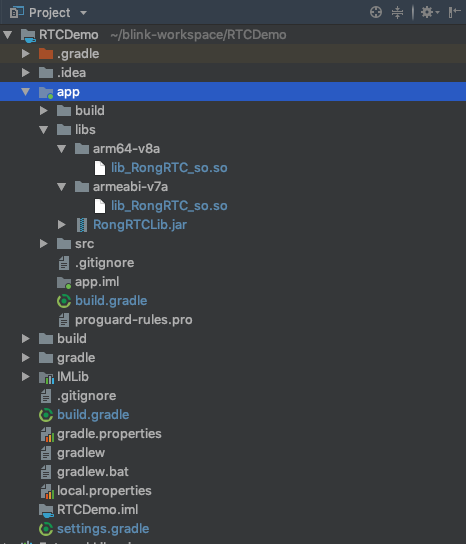Click the scroll from source target icon

(376, 12)
